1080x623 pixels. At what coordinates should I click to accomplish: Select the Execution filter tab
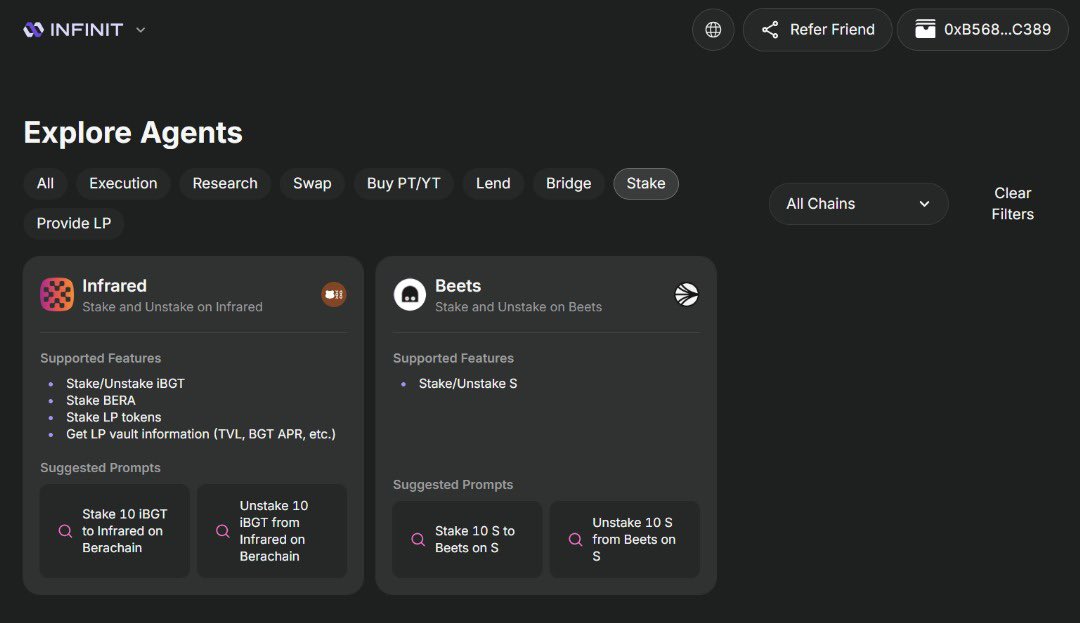pyautogui.click(x=123, y=184)
